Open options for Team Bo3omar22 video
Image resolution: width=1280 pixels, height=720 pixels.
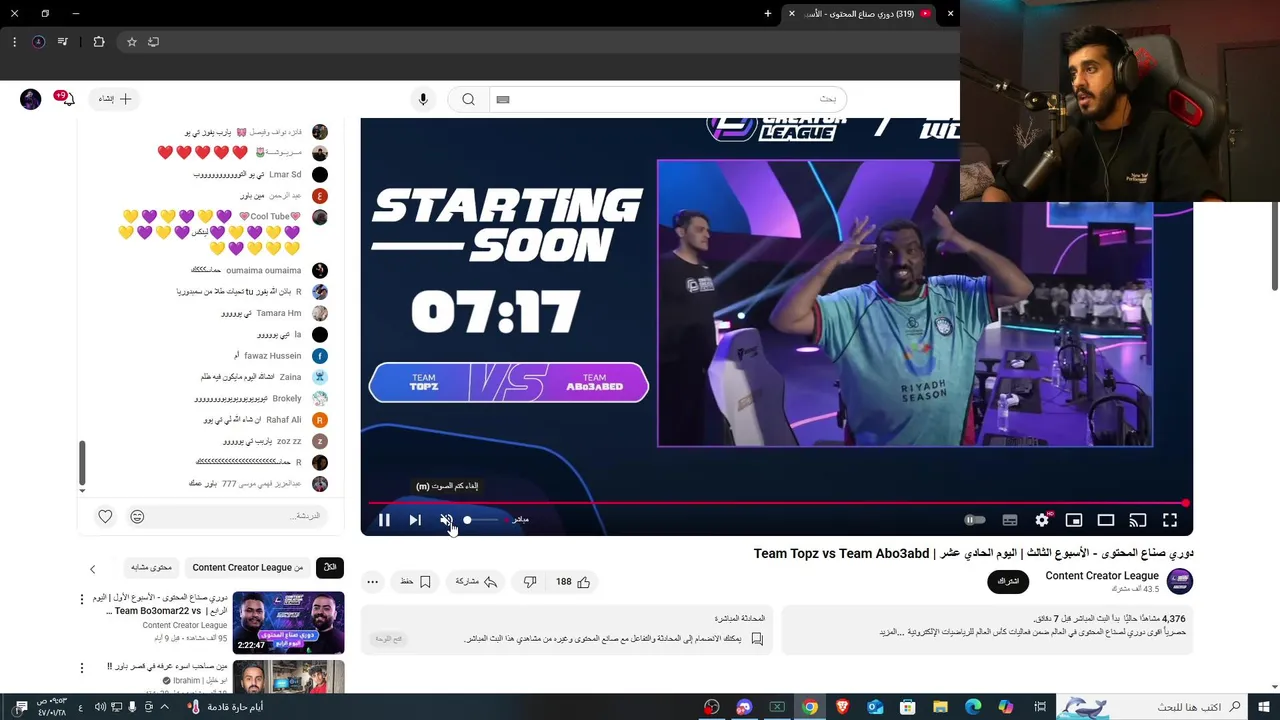click(82, 599)
